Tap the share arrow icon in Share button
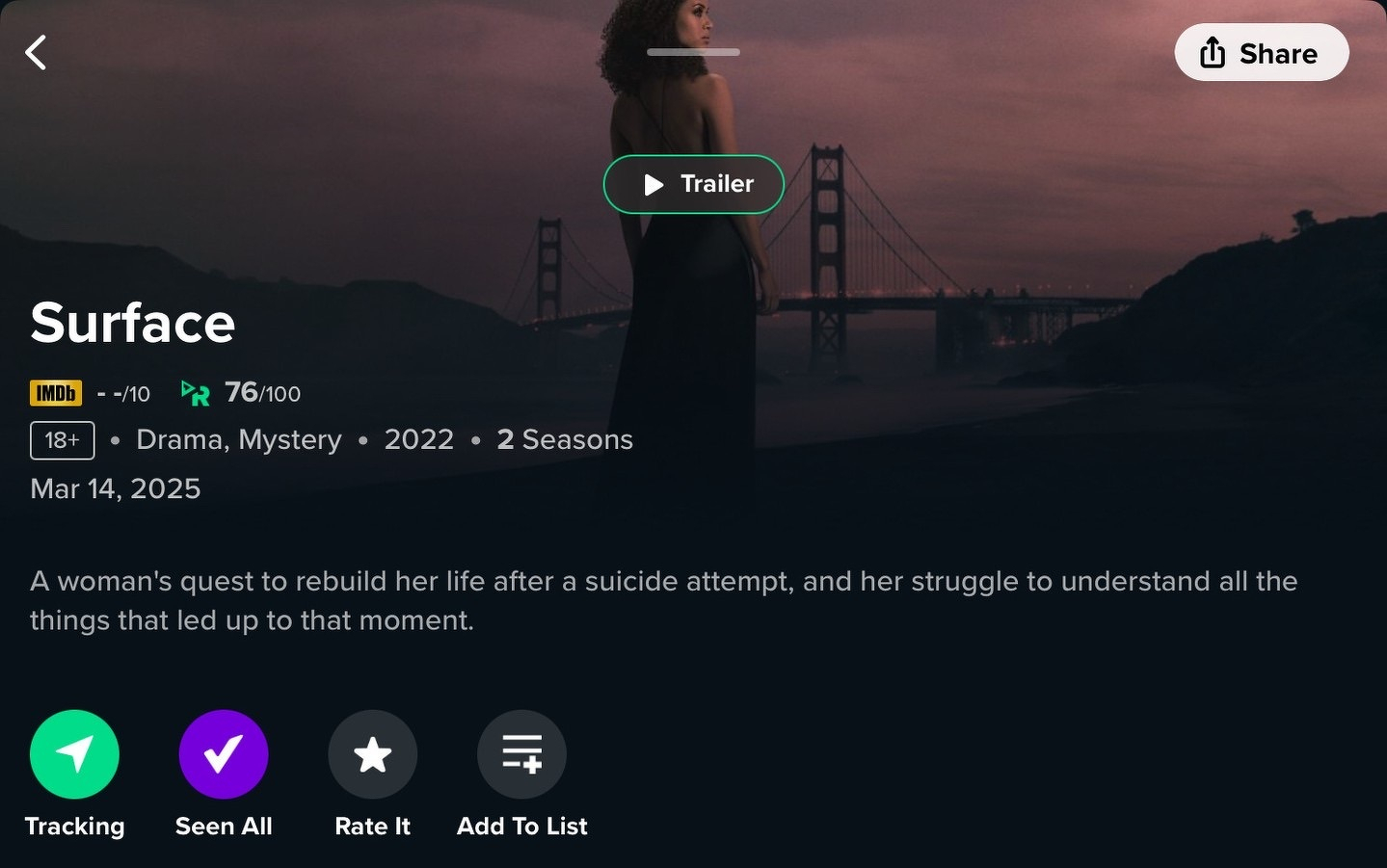This screenshot has width=1387, height=868. click(x=1213, y=52)
